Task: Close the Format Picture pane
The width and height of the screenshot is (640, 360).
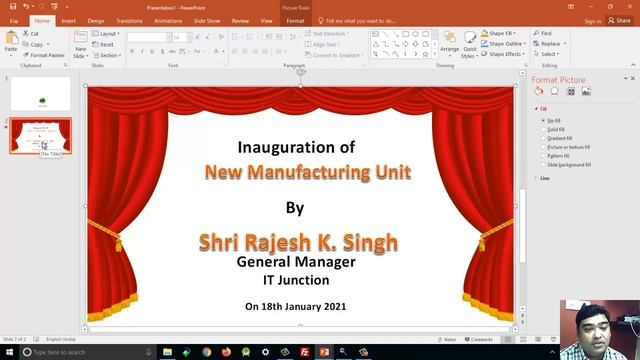Action: [633, 78]
